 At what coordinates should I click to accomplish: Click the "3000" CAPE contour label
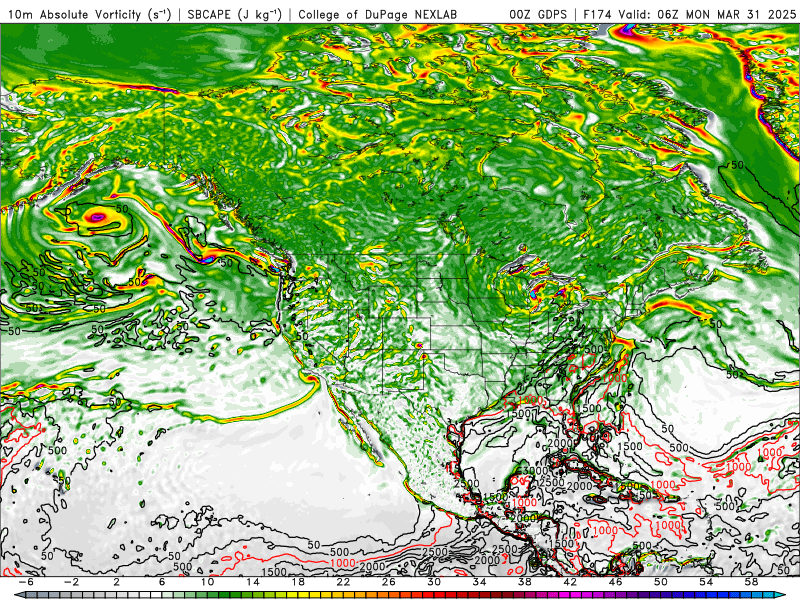click(534, 470)
